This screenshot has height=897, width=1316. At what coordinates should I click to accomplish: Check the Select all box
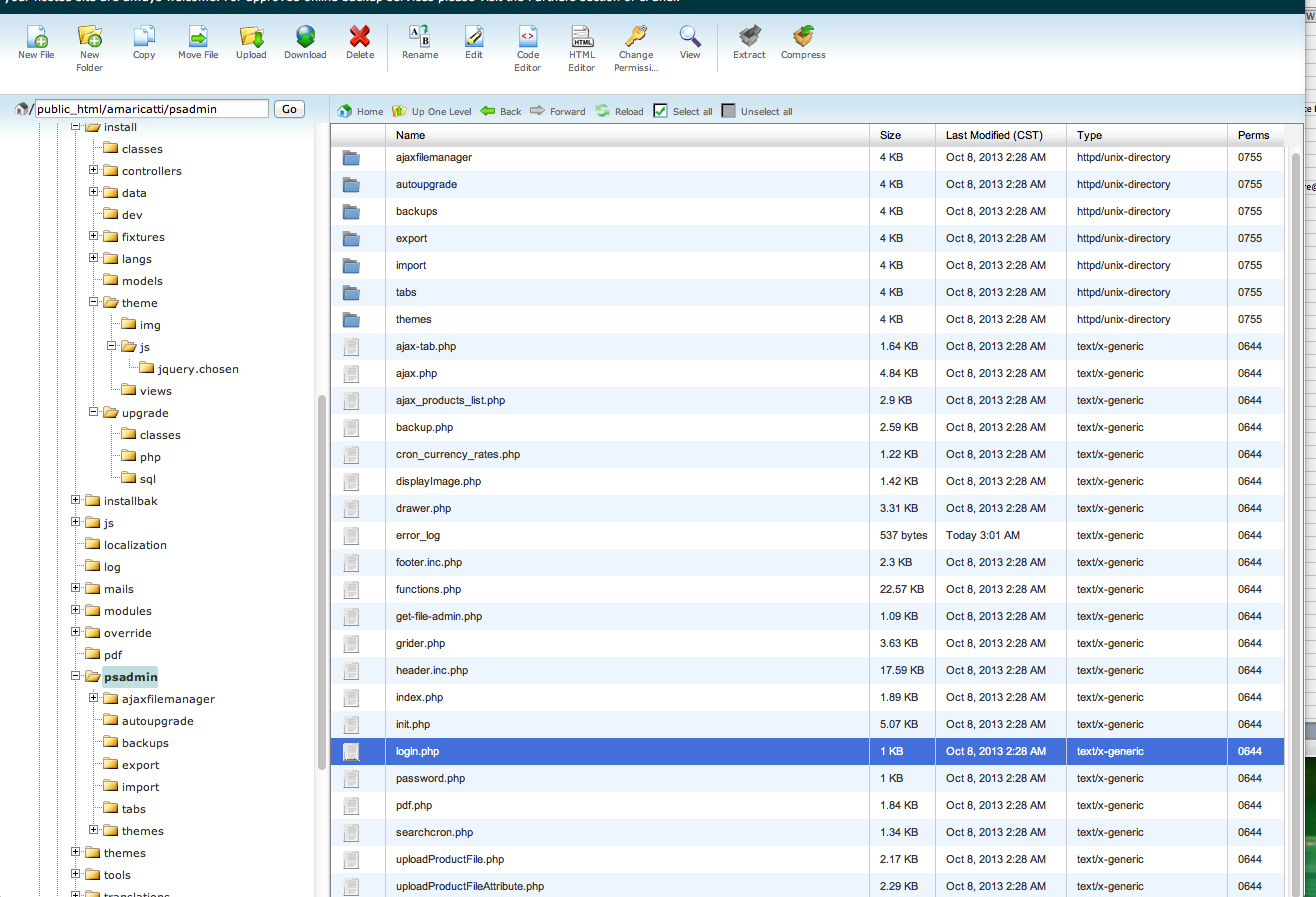pos(660,111)
